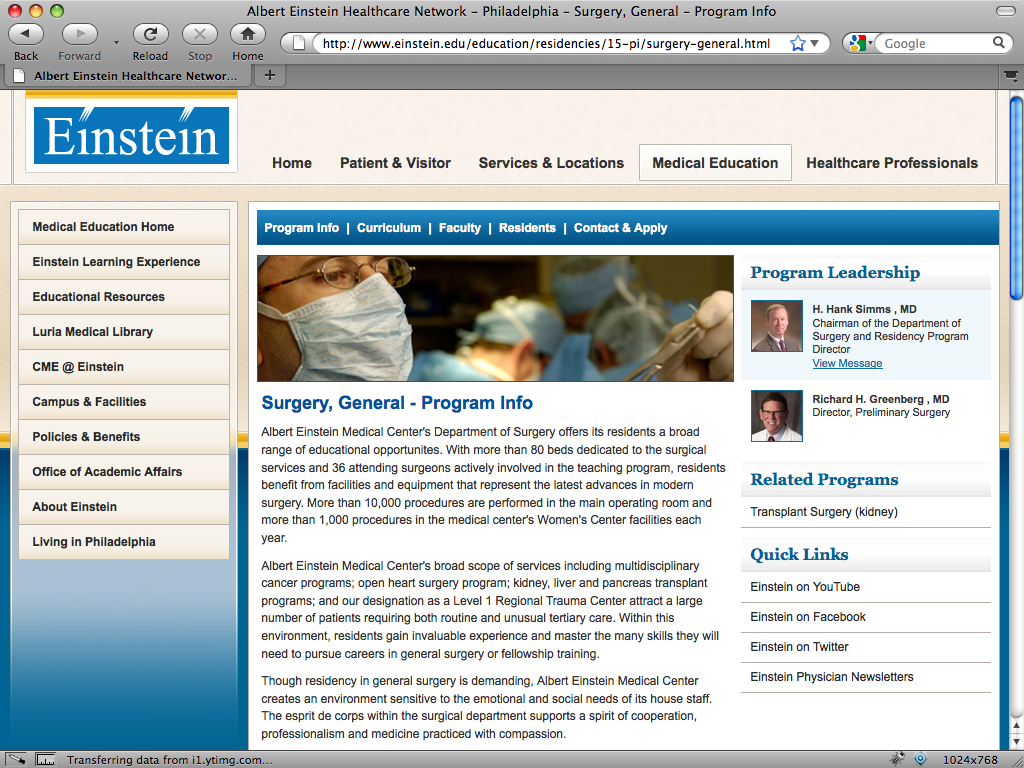This screenshot has width=1024, height=768.
Task: Click the Back navigation button
Action: (26, 34)
